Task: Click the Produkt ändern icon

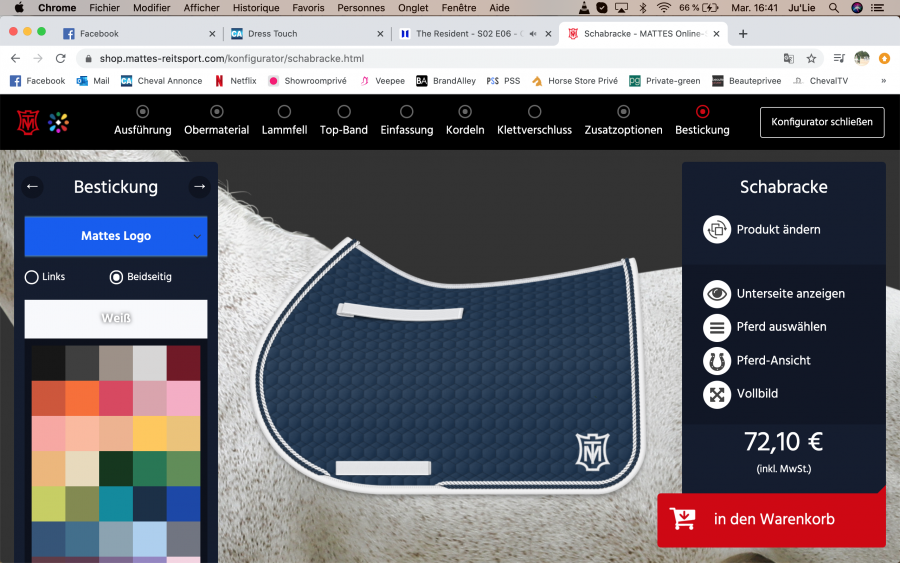Action: click(x=717, y=229)
